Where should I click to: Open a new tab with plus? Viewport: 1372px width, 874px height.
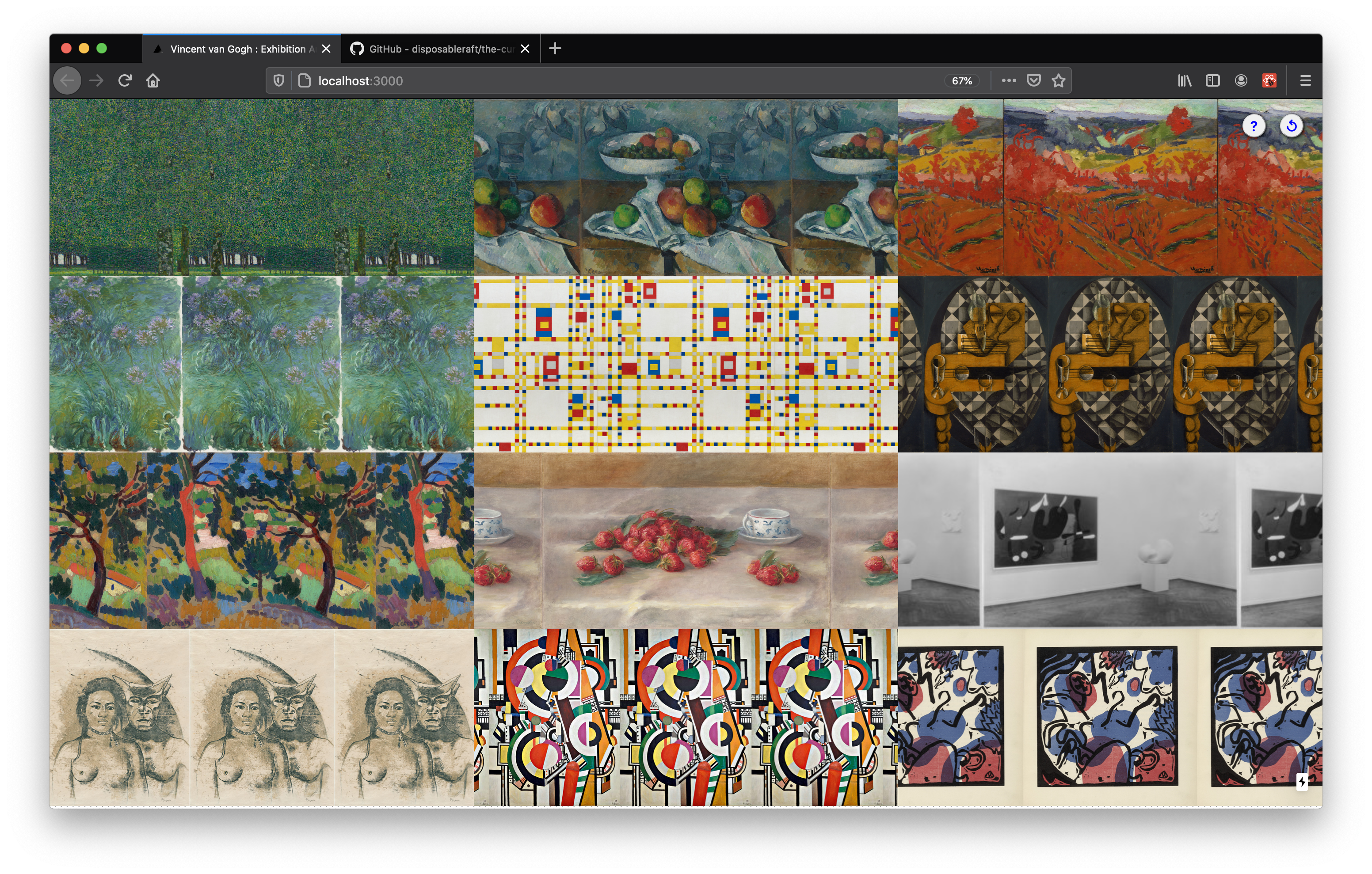click(555, 49)
